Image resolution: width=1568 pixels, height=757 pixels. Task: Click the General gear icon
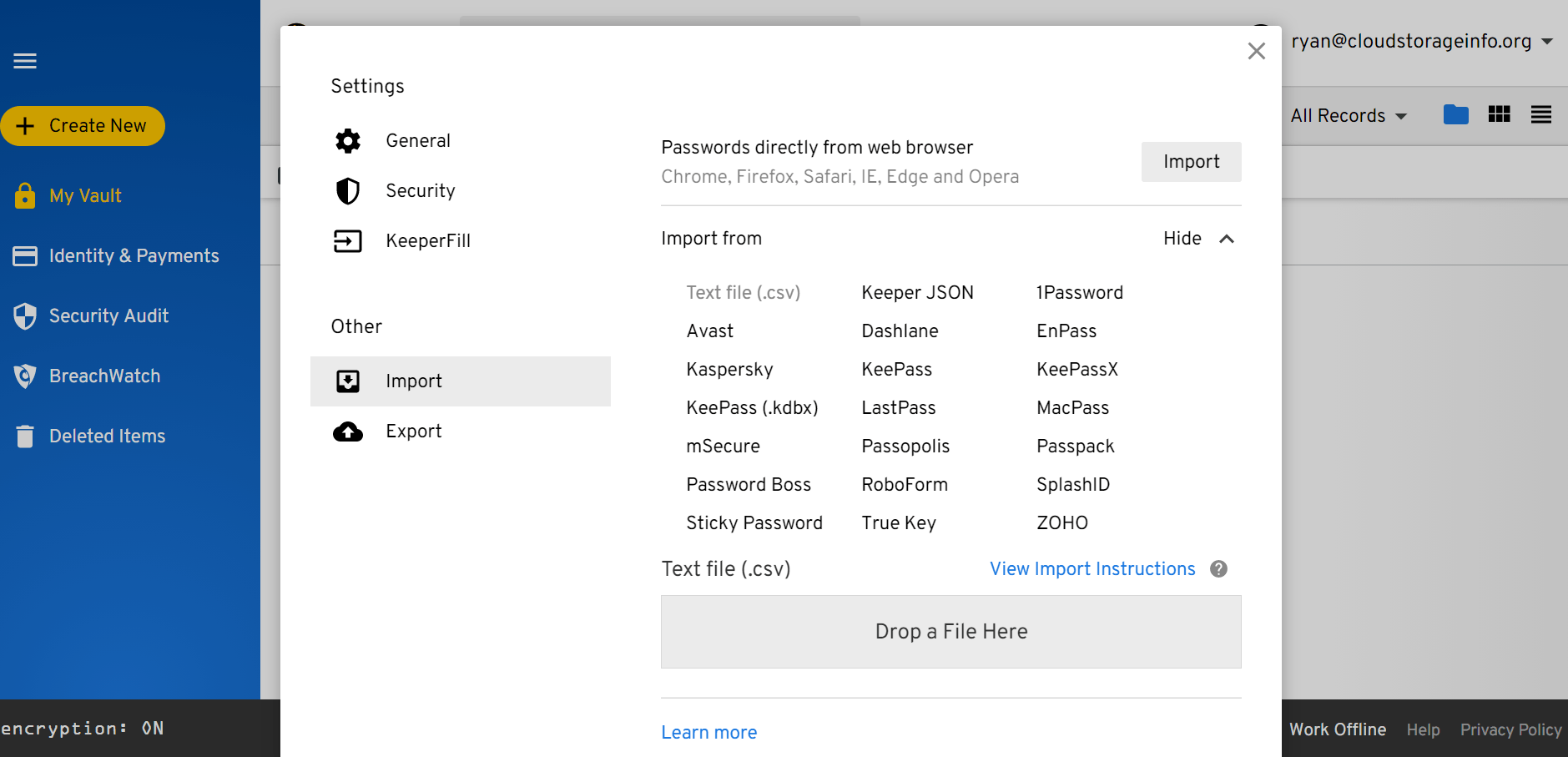click(348, 141)
